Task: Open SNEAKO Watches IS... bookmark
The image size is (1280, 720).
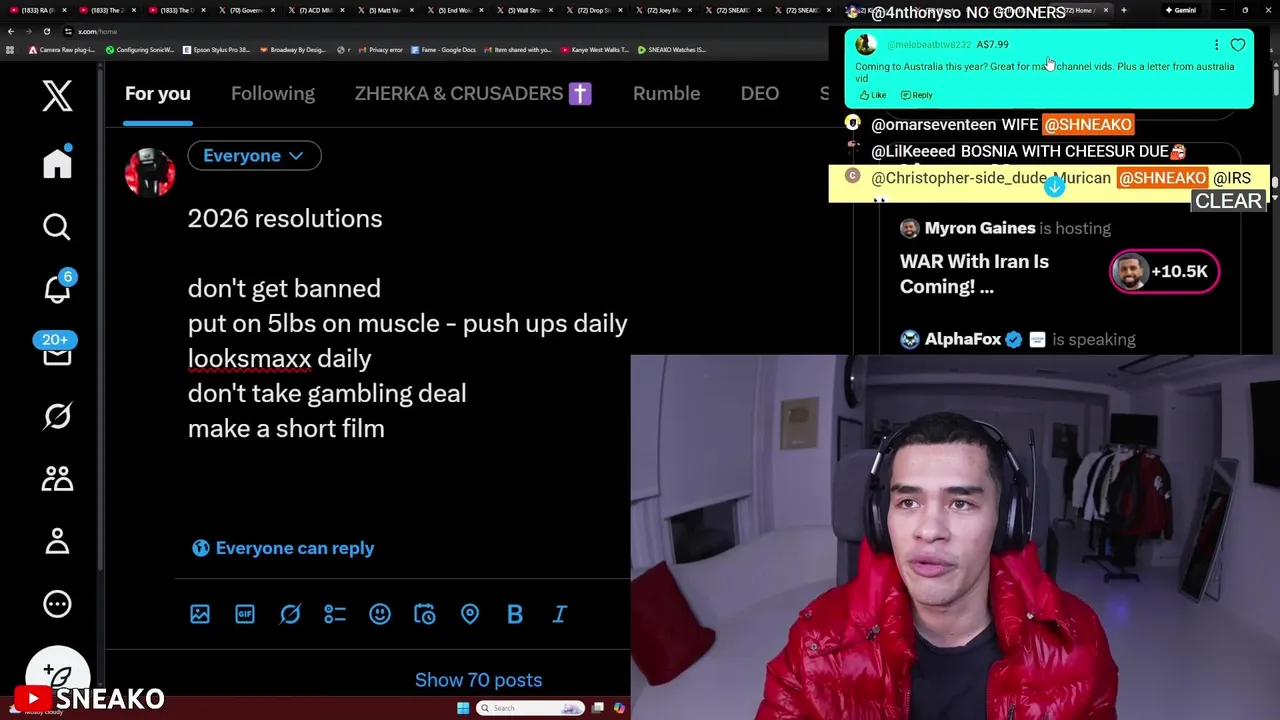Action: [x=672, y=50]
